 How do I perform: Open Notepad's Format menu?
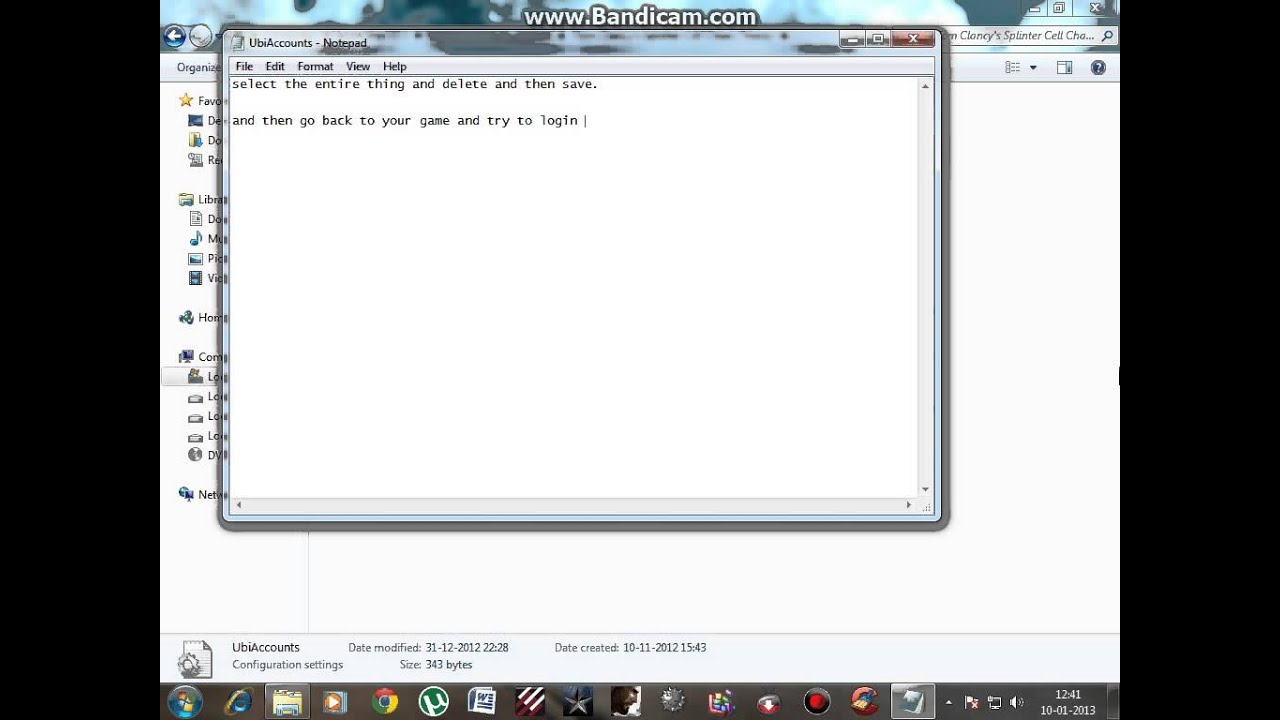[315, 66]
